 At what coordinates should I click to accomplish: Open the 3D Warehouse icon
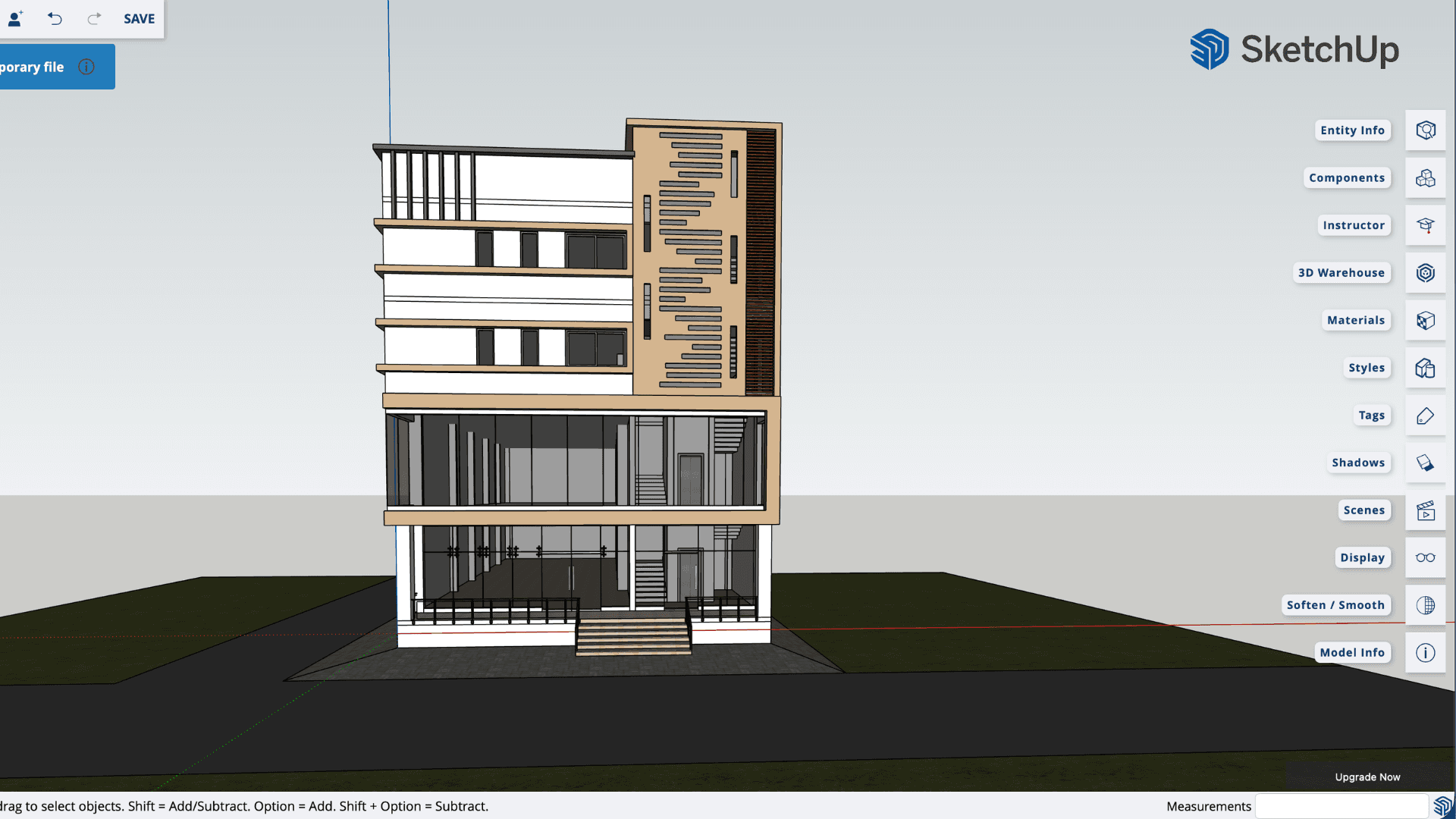pyautogui.click(x=1426, y=273)
